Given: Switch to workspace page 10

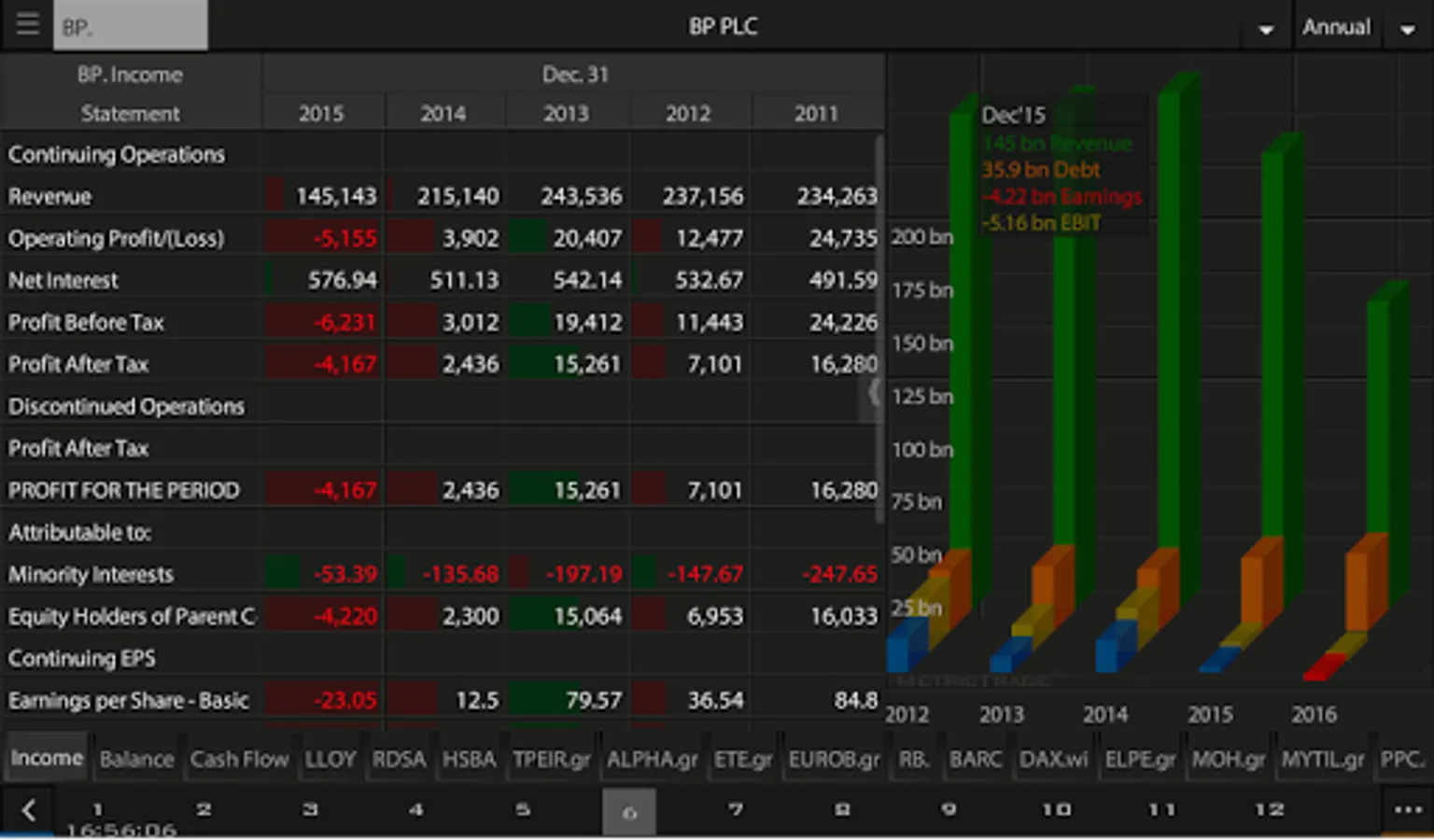Looking at the screenshot, I should [x=1056, y=809].
